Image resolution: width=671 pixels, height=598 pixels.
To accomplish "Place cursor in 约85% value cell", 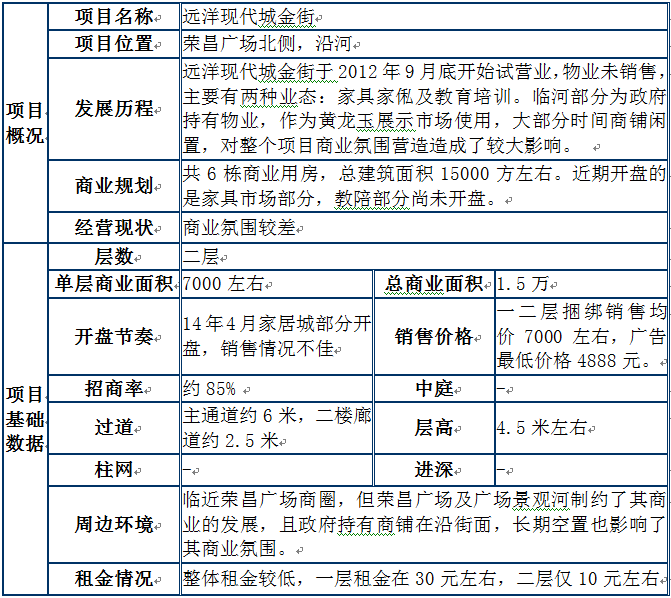I will coord(211,388).
